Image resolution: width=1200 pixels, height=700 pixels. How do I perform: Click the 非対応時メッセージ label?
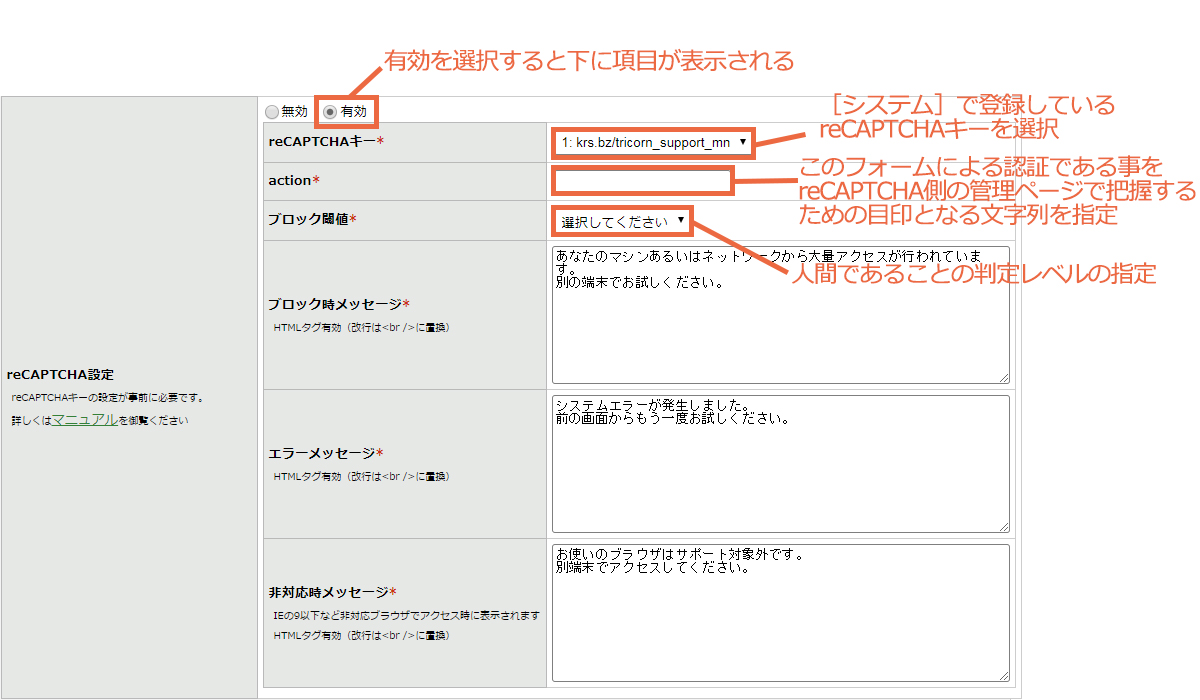pos(332,592)
